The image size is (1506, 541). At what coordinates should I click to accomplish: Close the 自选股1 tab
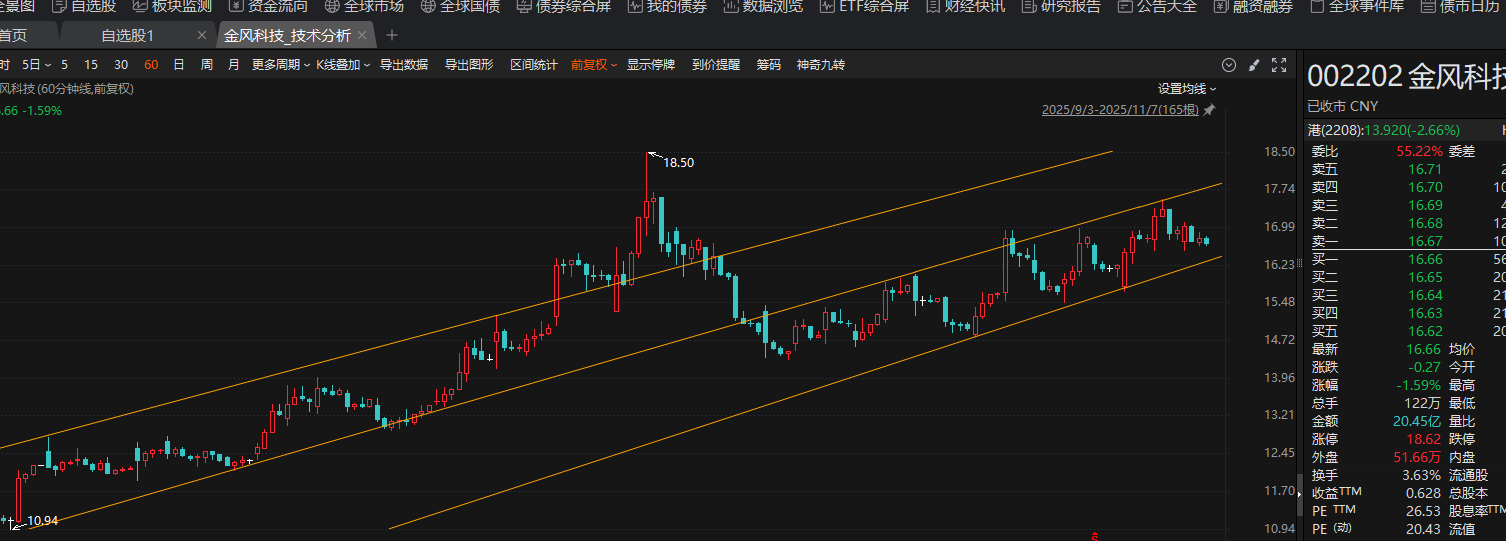(x=202, y=35)
